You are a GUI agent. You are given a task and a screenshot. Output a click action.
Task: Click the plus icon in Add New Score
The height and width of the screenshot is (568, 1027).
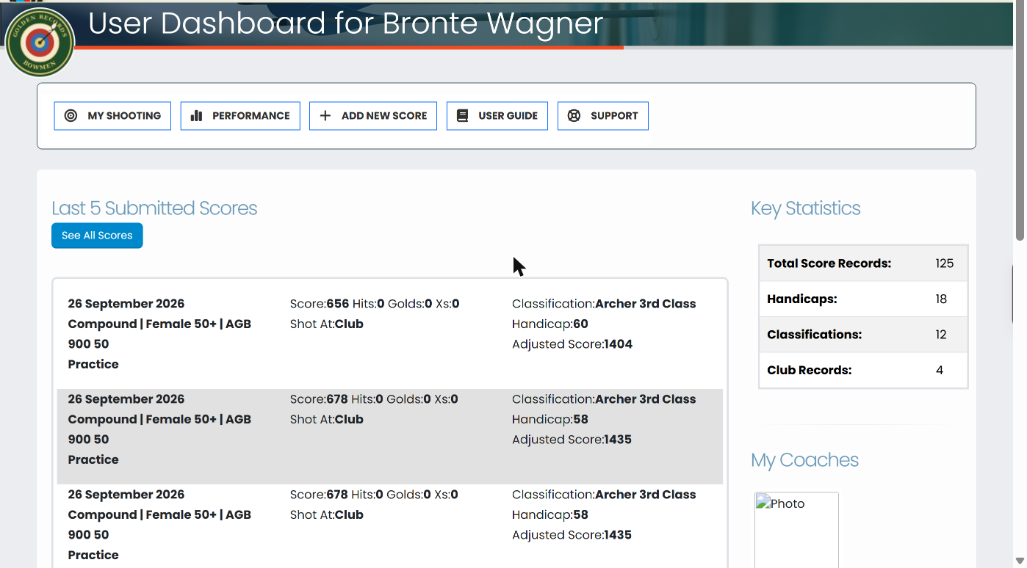(325, 116)
